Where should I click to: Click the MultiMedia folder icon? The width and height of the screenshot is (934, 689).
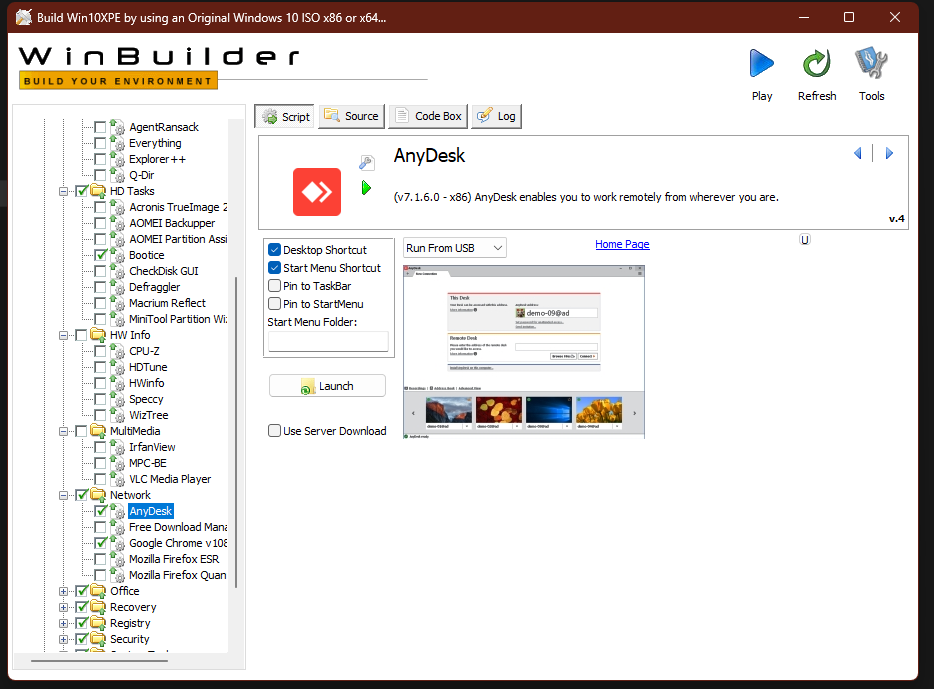coord(98,431)
